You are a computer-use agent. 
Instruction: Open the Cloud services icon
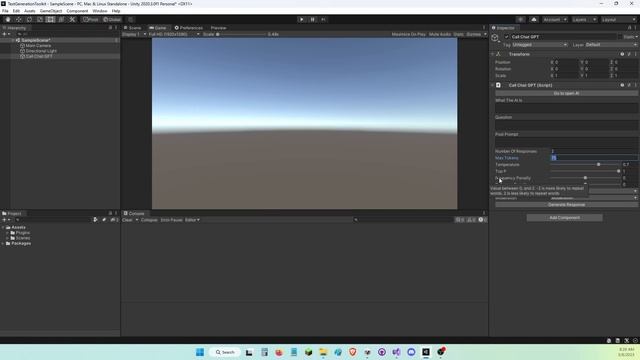[x=534, y=20]
